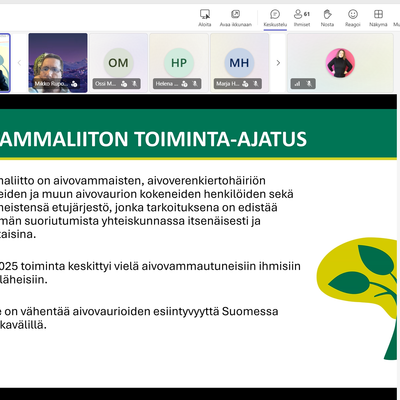
Task: Select Mikko's video tile
Action: click(x=58, y=63)
